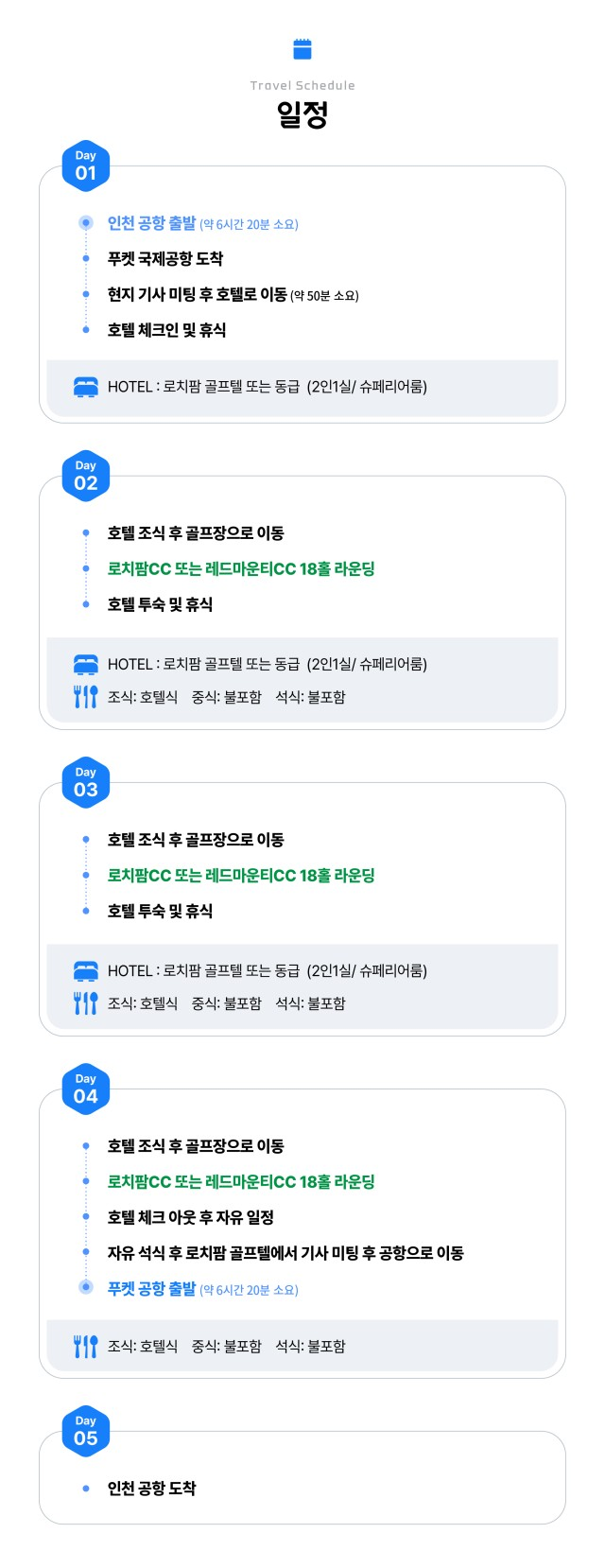Click the green golf rounding text in Day 04
The width and height of the screenshot is (605, 1568).
(241, 1182)
